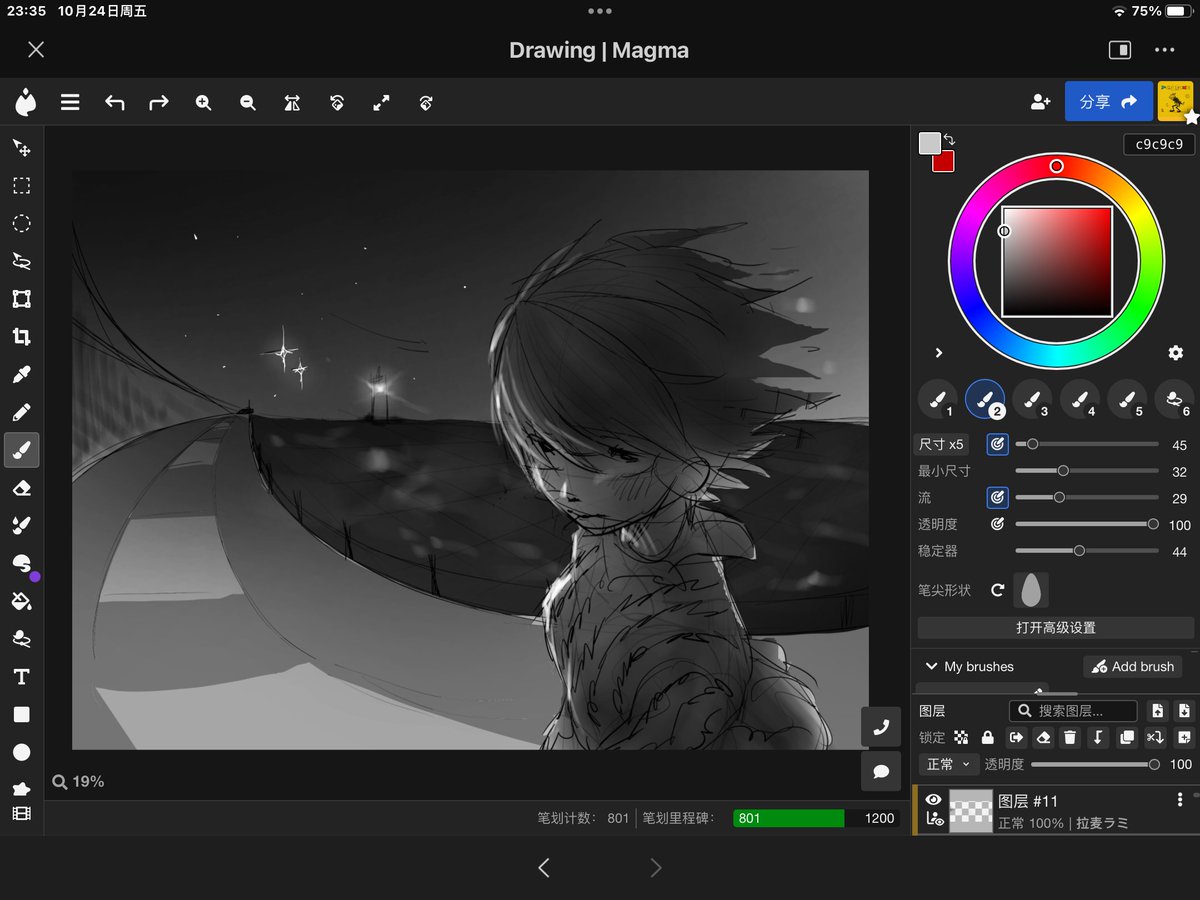Open the chat message panel
The width and height of the screenshot is (1200, 900).
881,771
